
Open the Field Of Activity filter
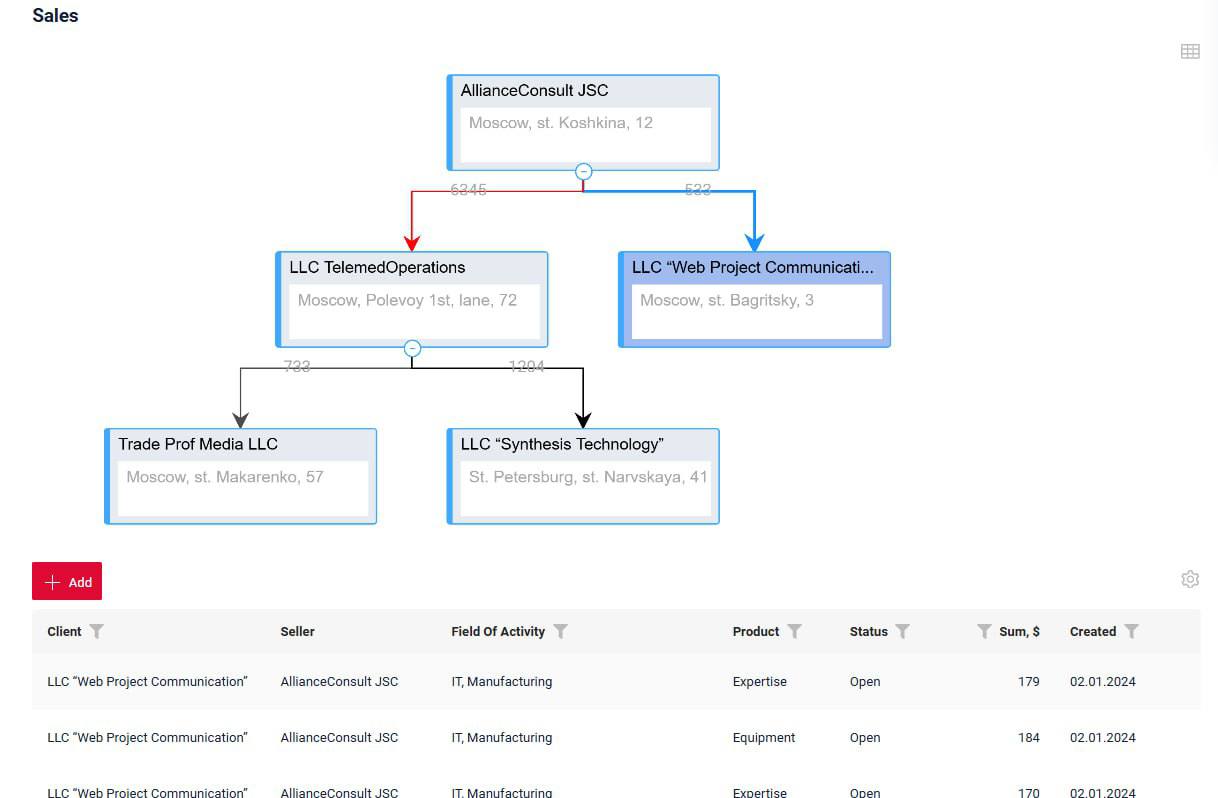click(561, 632)
